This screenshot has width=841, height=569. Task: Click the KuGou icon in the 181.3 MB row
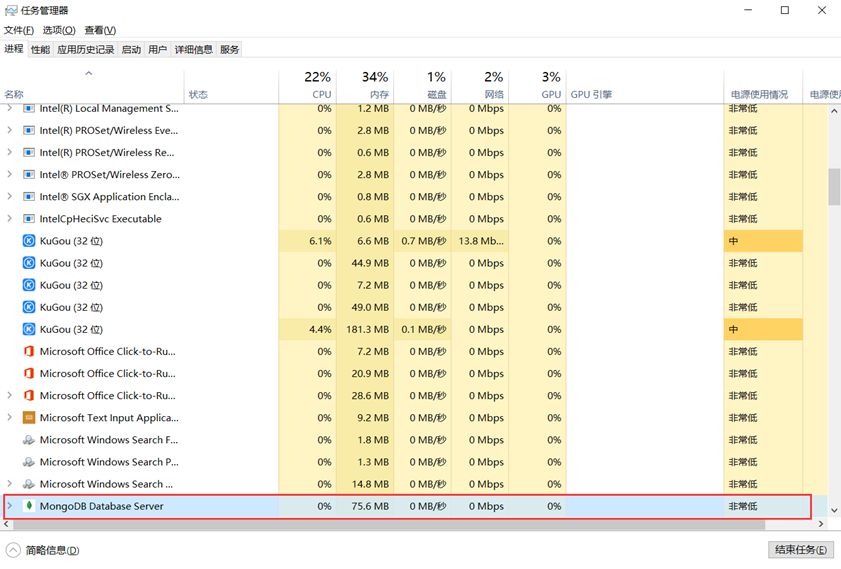tap(29, 329)
